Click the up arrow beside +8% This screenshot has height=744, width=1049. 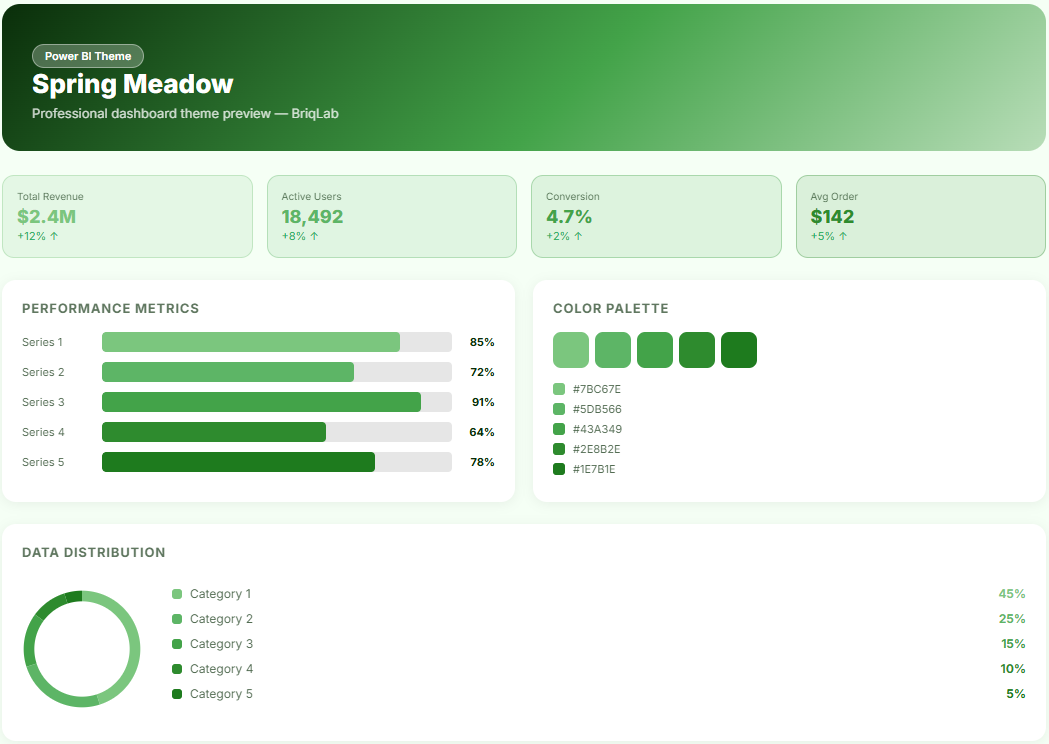pos(314,237)
